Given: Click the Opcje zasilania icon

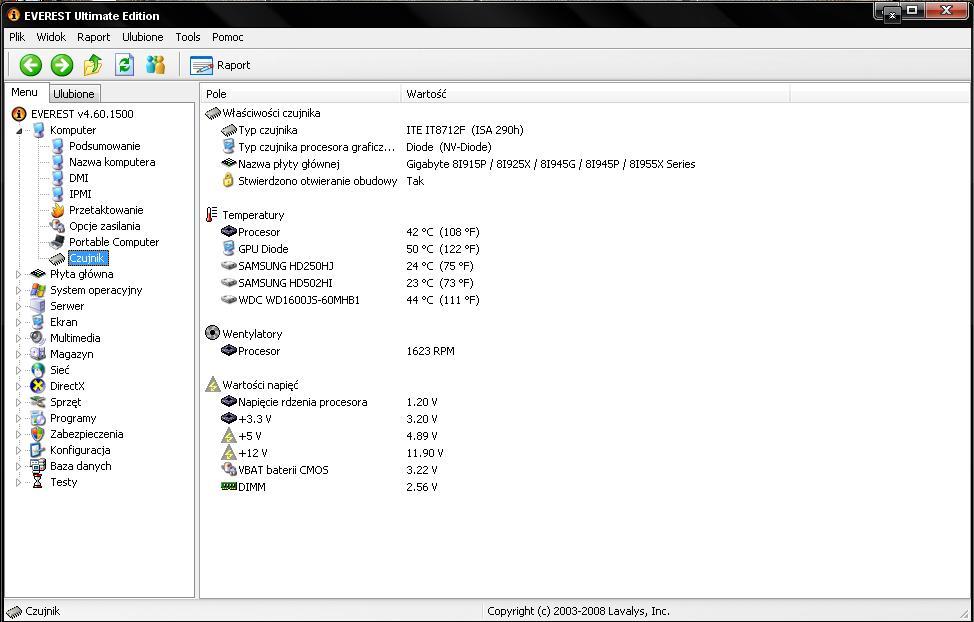Looking at the screenshot, I should pyautogui.click(x=58, y=226).
